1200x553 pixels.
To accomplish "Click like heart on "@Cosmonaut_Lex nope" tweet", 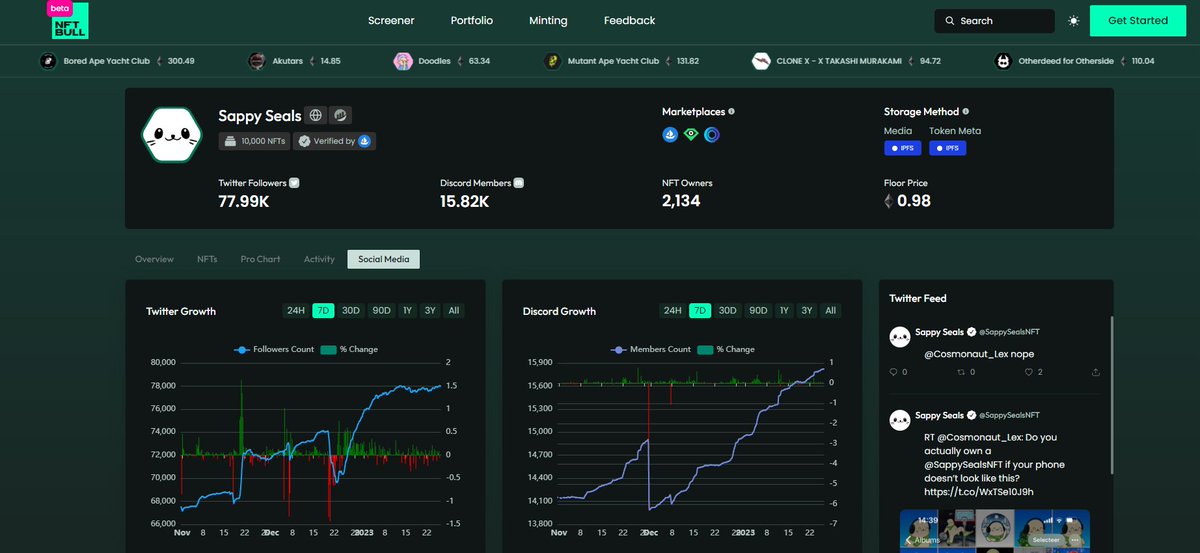I will (x=1029, y=372).
